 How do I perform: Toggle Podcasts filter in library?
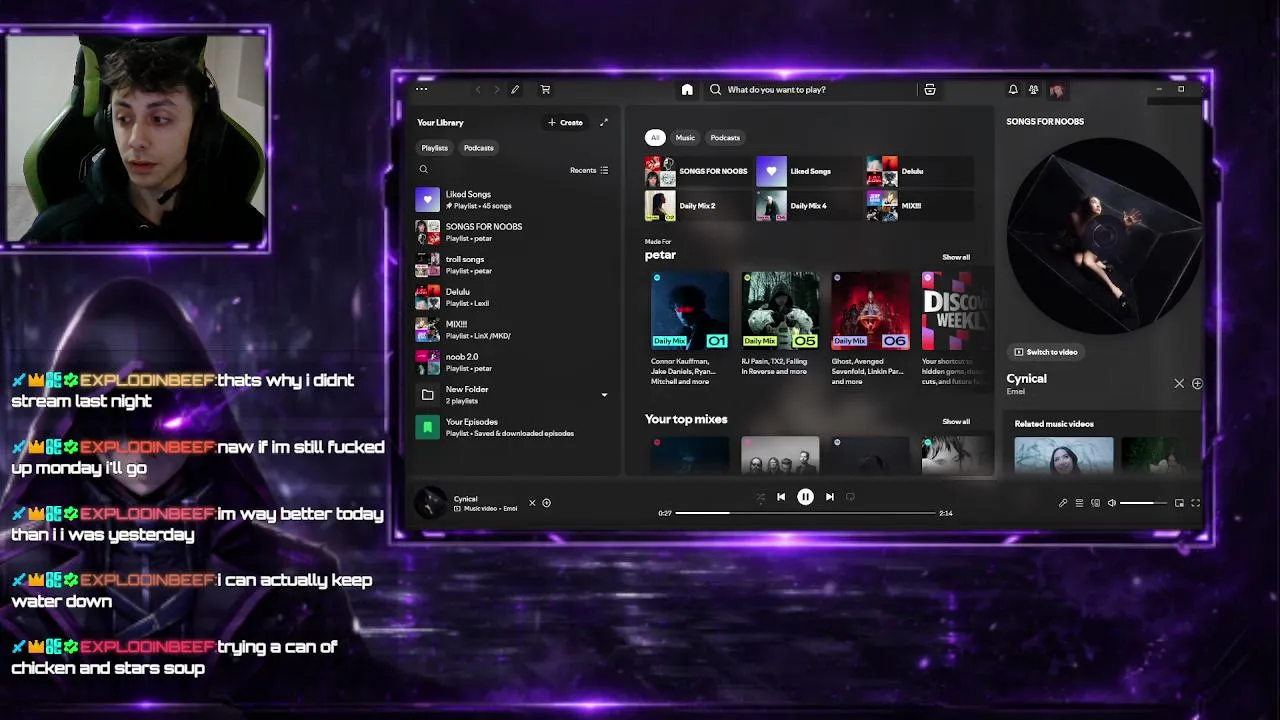[478, 148]
